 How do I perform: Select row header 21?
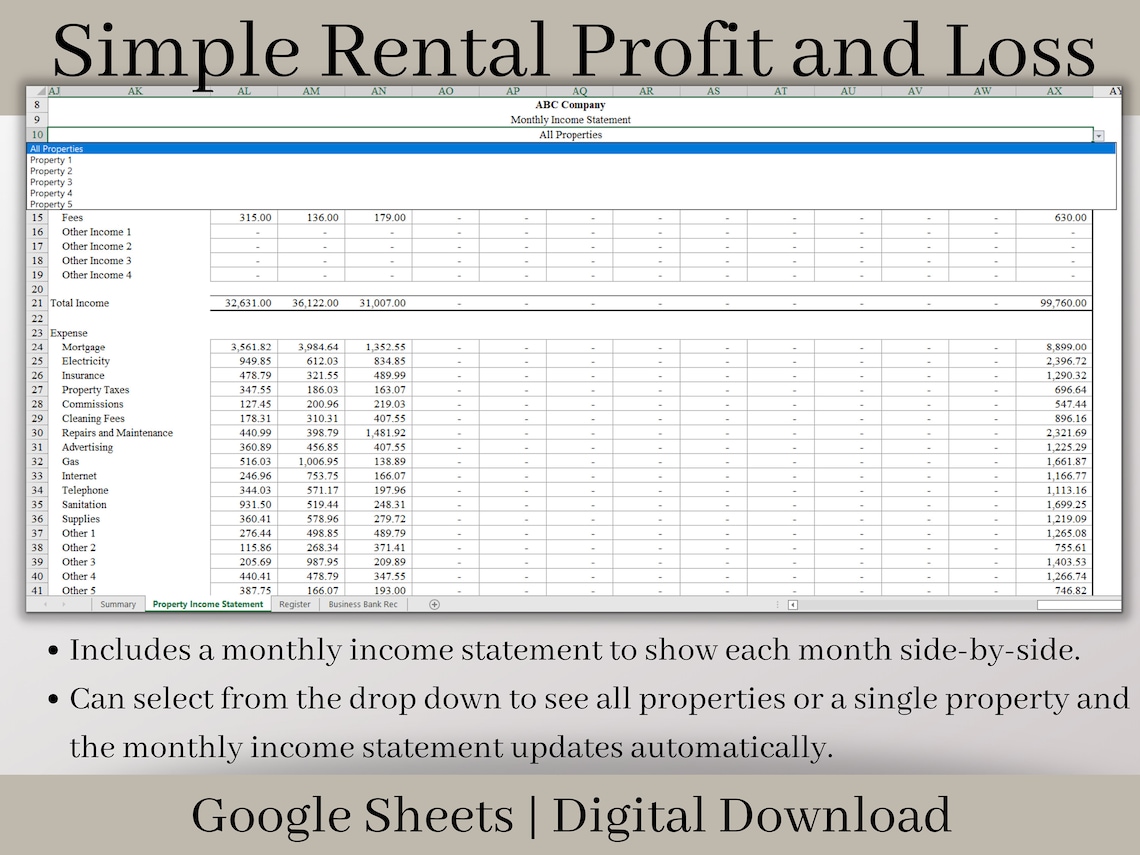[x=37, y=303]
